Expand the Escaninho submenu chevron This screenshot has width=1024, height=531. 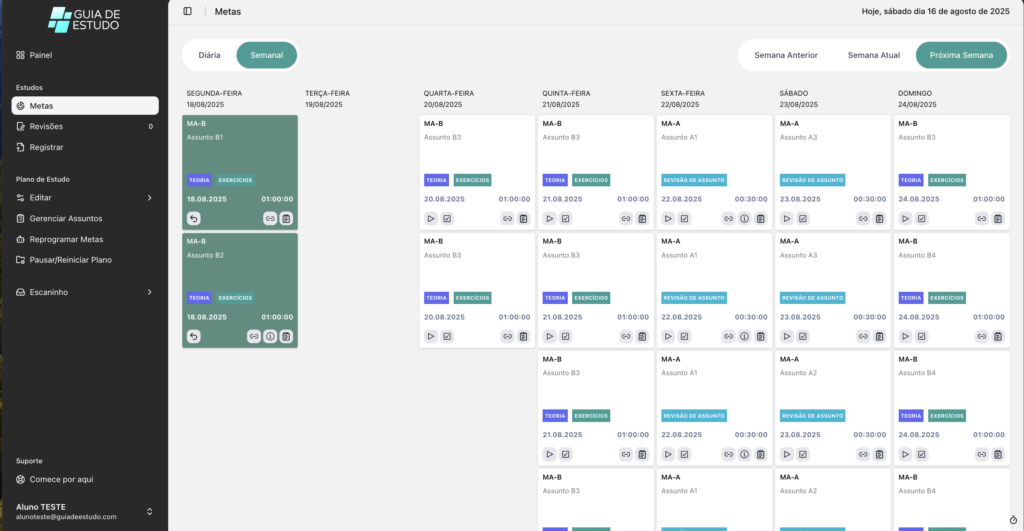(x=150, y=293)
